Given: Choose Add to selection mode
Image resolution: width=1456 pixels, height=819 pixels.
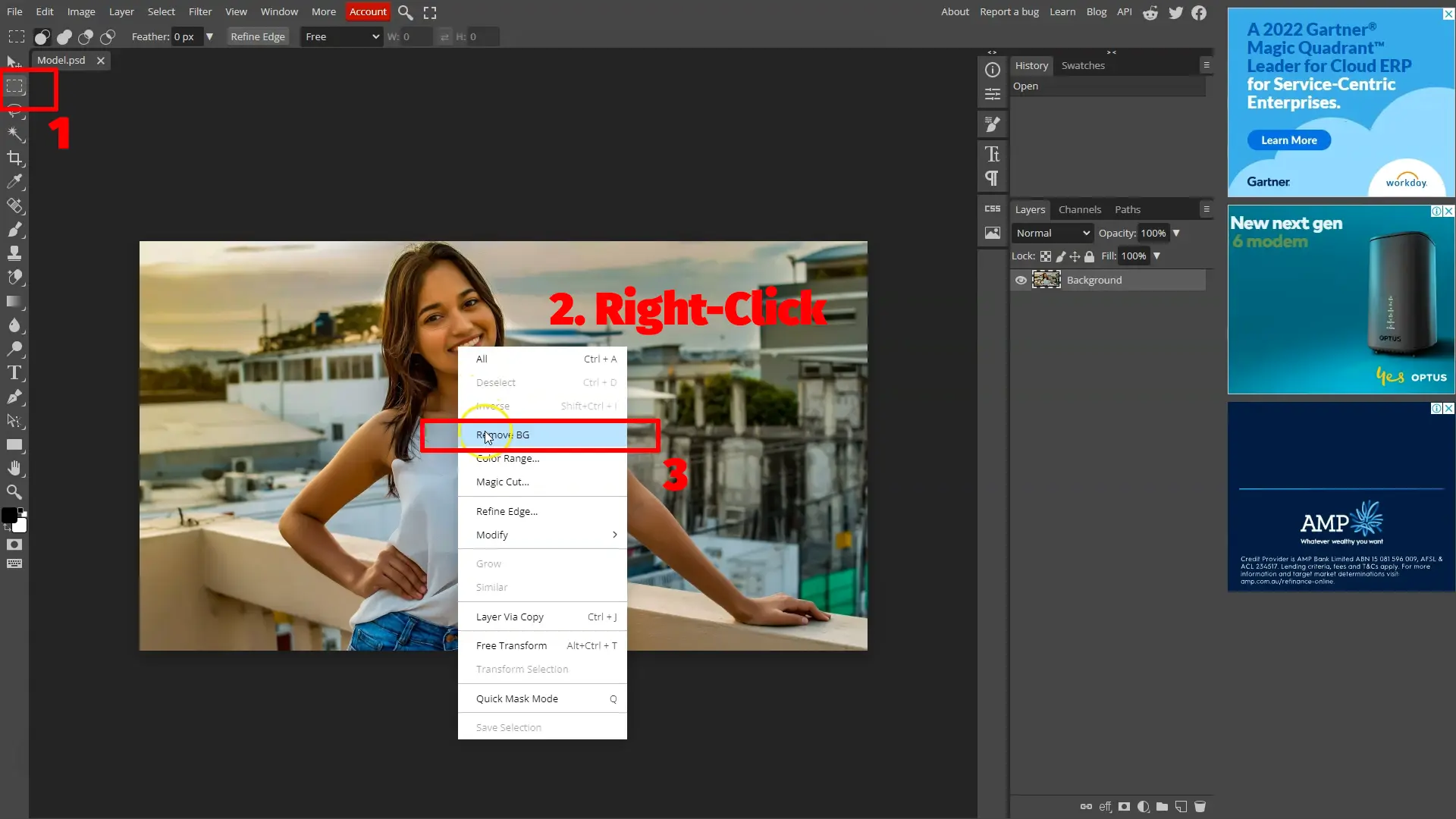Looking at the screenshot, I should [64, 36].
